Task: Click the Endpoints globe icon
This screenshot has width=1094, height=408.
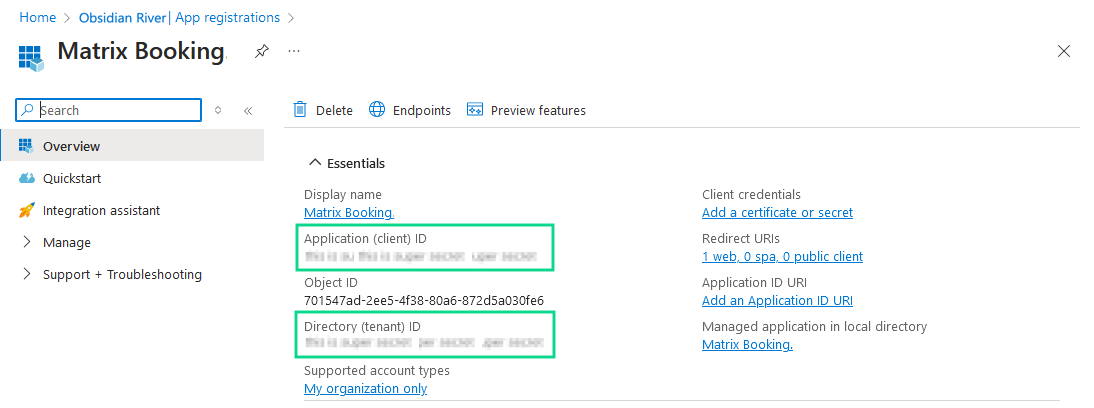Action: (377, 110)
